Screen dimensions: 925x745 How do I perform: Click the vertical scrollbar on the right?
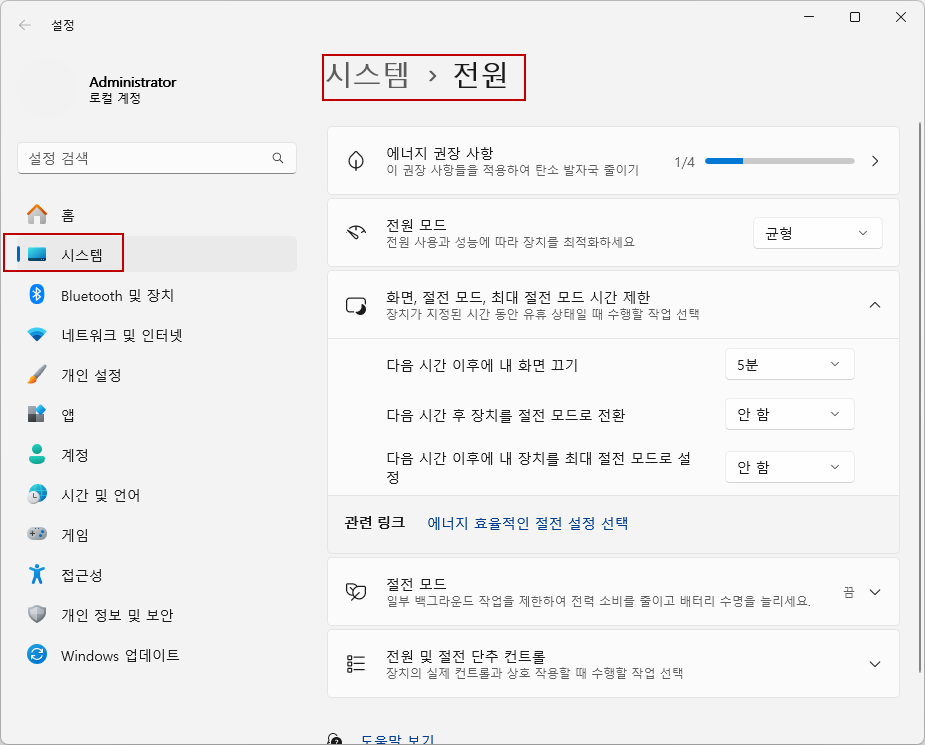click(x=919, y=397)
